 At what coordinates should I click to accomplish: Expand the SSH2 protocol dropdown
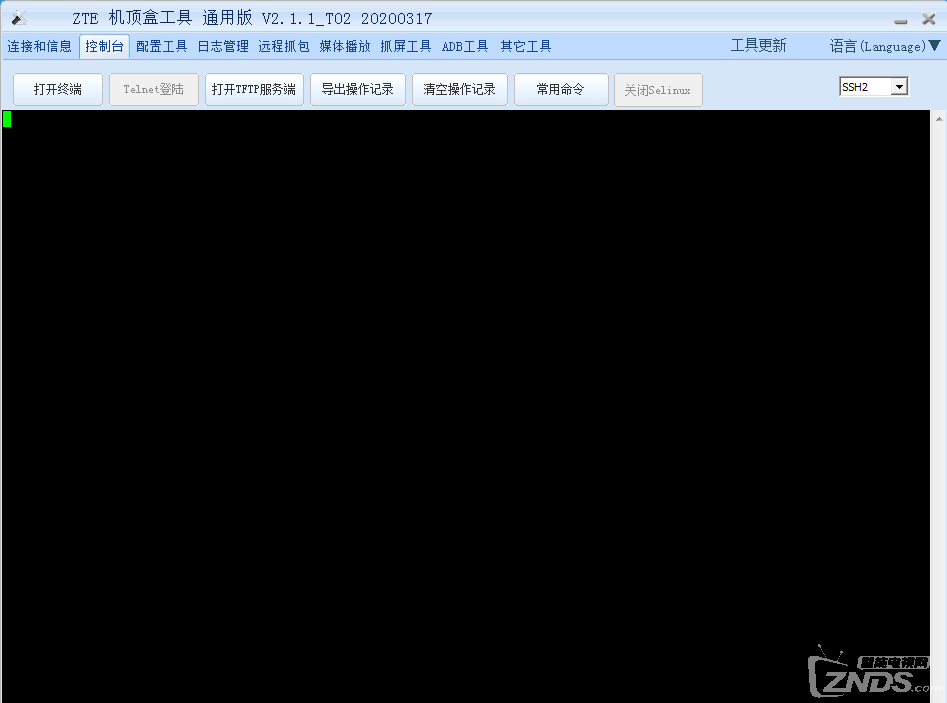click(899, 87)
